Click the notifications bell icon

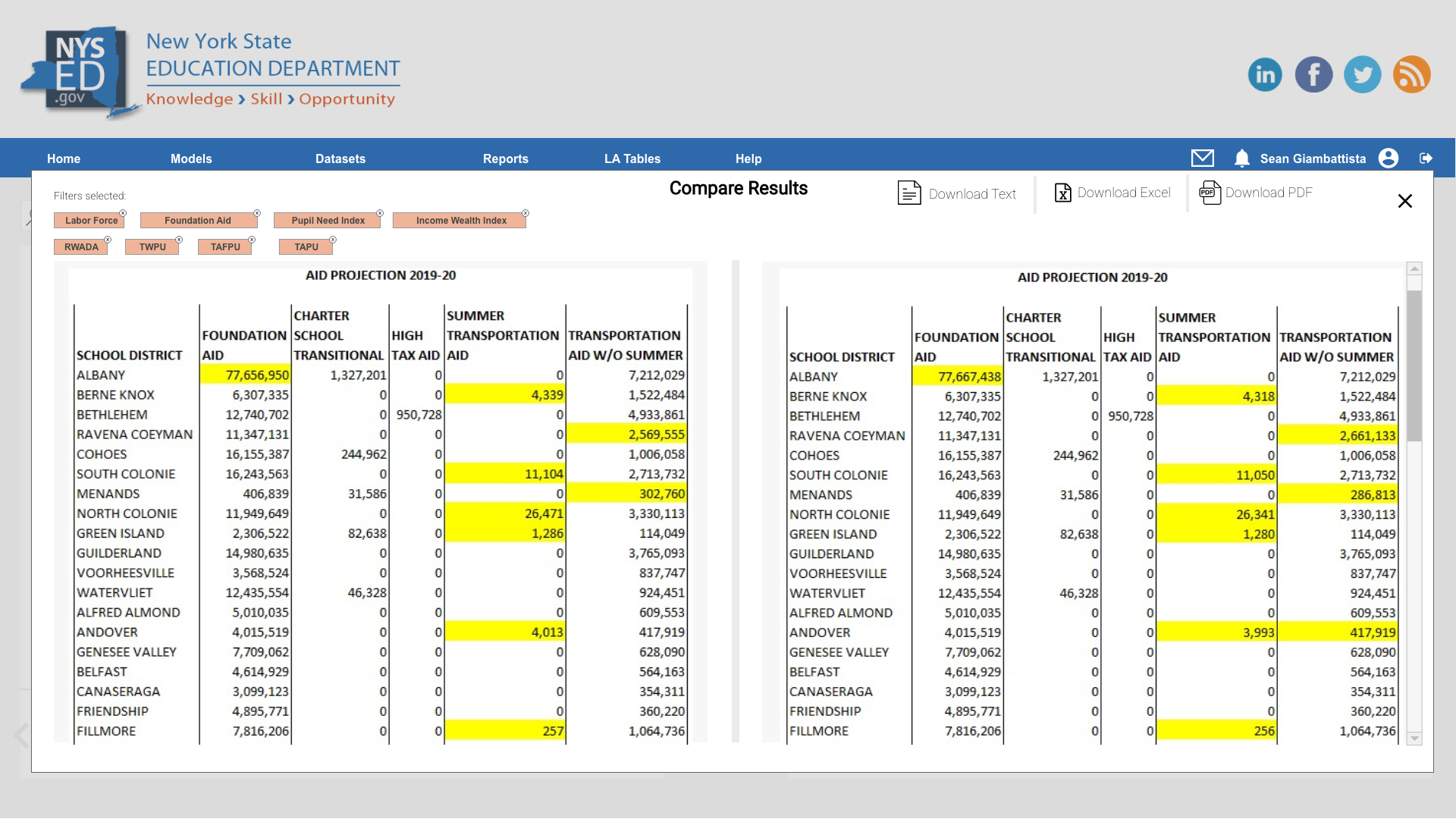click(1241, 158)
